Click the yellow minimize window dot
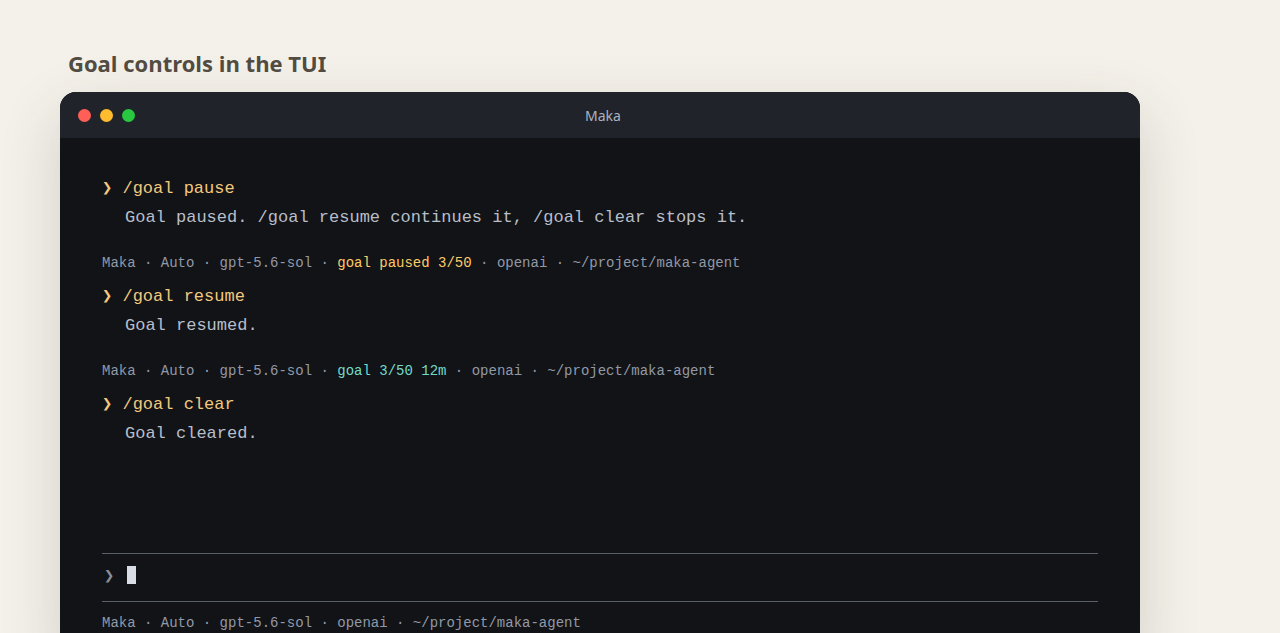Viewport: 1280px width, 633px height. pyautogui.click(x=106, y=116)
